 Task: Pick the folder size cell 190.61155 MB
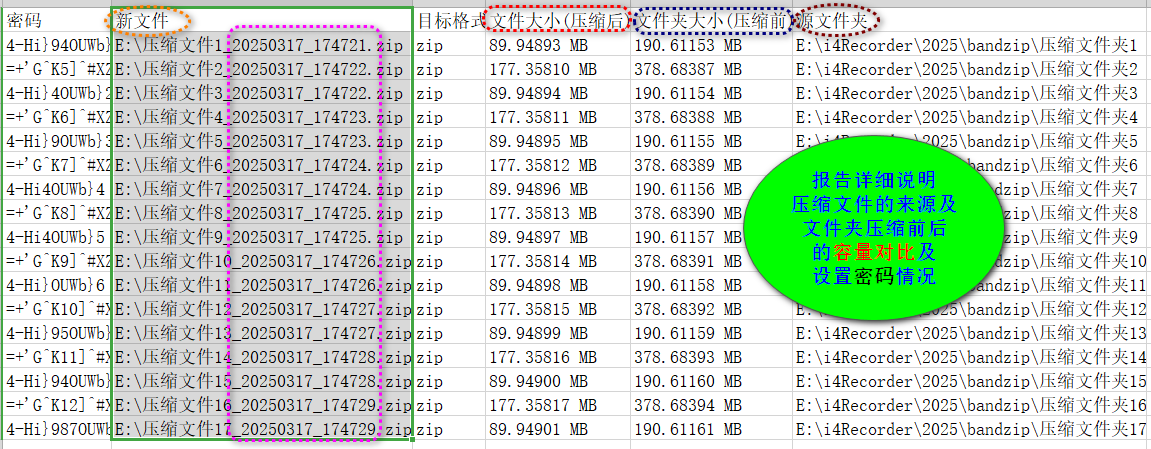[x=711, y=142]
